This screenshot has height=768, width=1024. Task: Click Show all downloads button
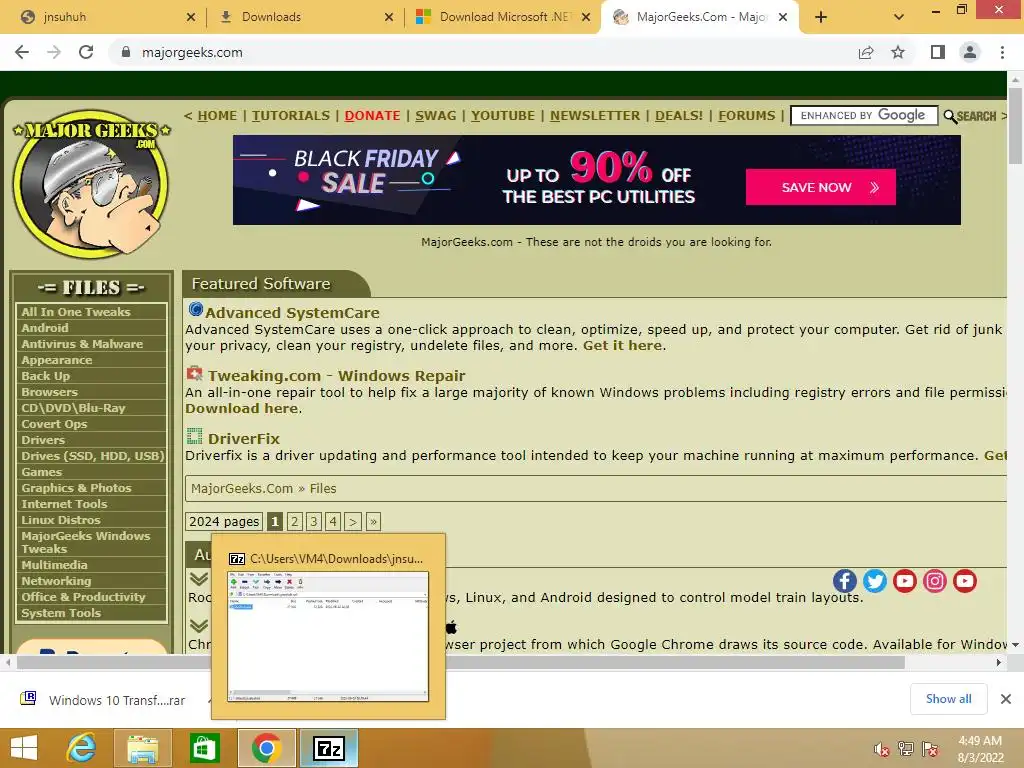(x=948, y=699)
